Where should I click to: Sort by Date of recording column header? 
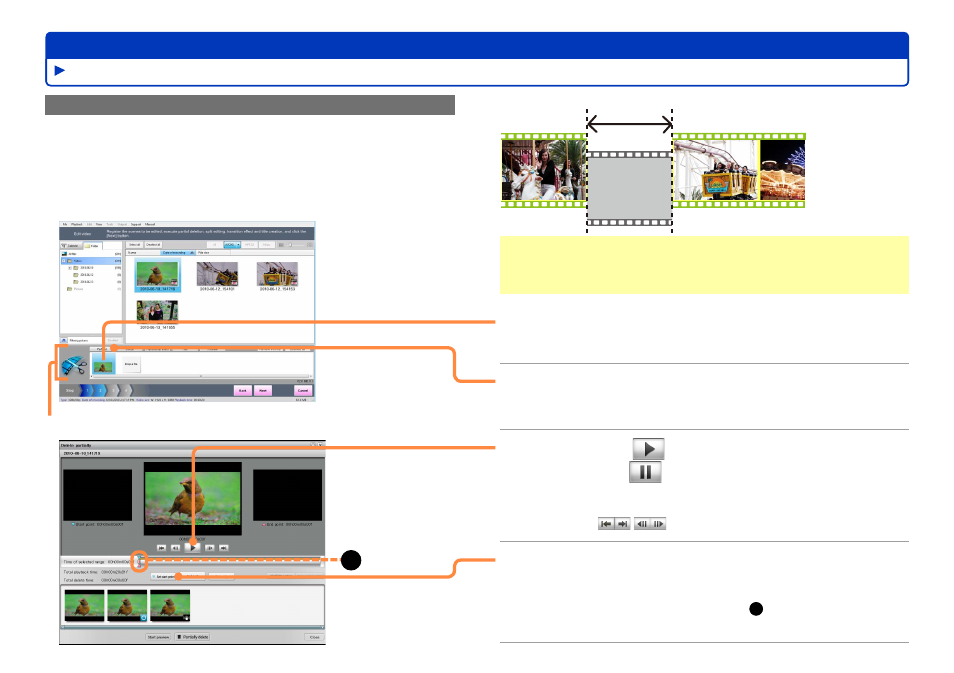click(178, 253)
